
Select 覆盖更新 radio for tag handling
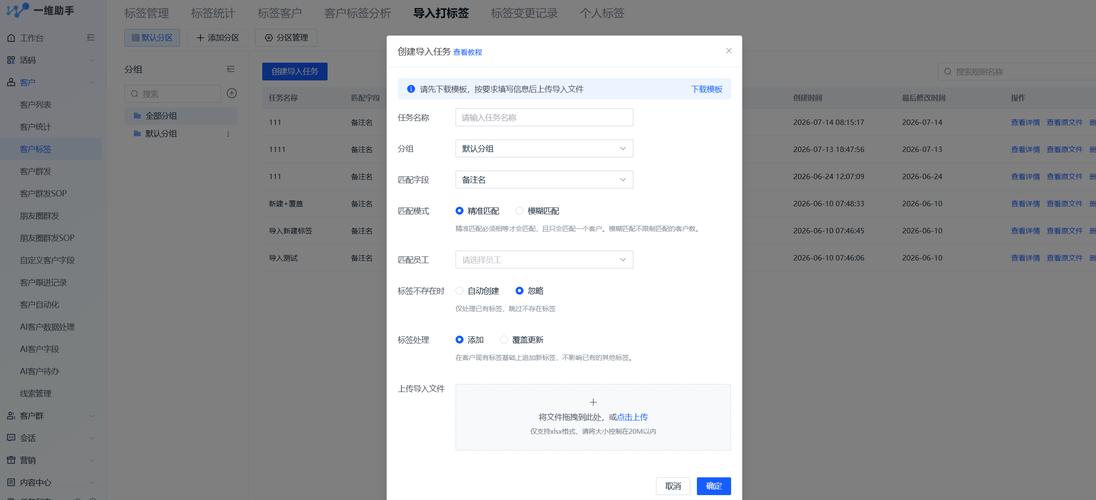504,340
